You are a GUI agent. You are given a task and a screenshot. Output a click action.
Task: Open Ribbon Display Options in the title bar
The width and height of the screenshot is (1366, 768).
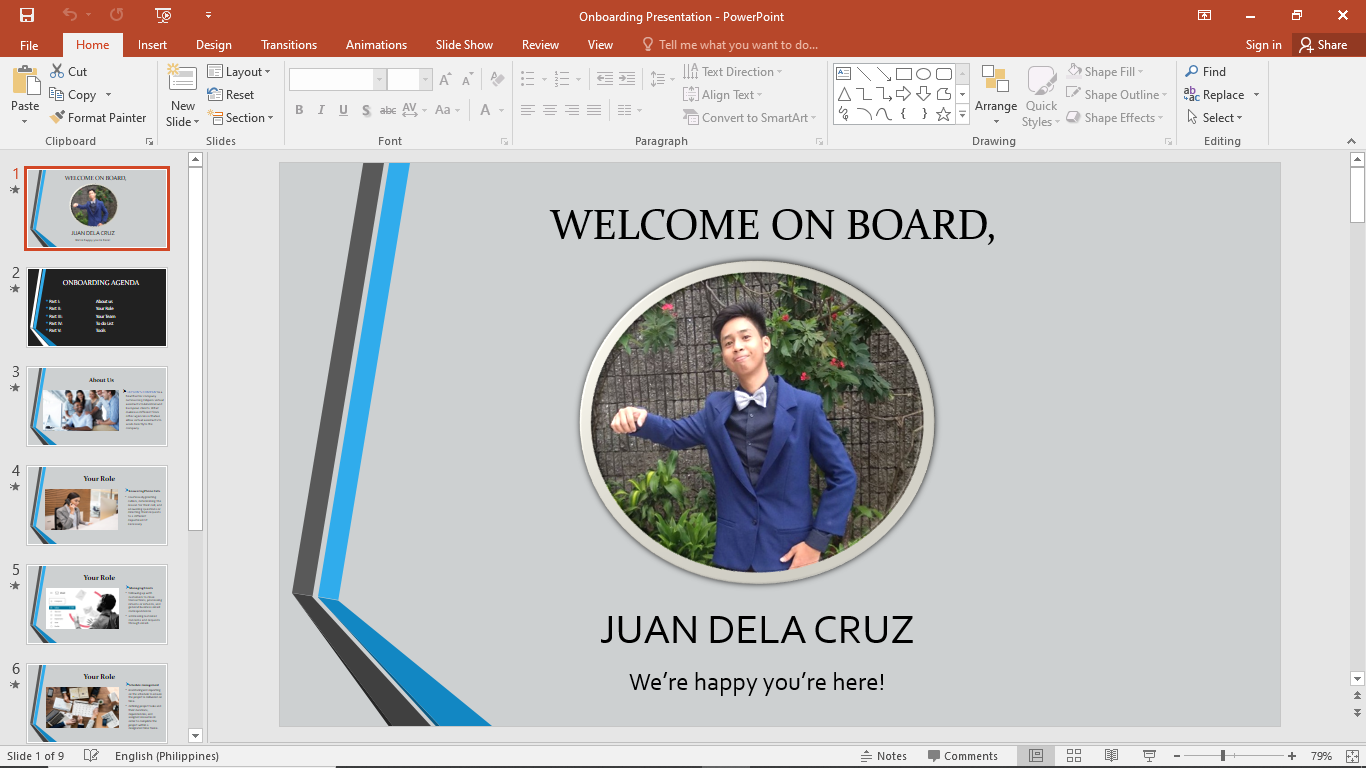pyautogui.click(x=1205, y=15)
